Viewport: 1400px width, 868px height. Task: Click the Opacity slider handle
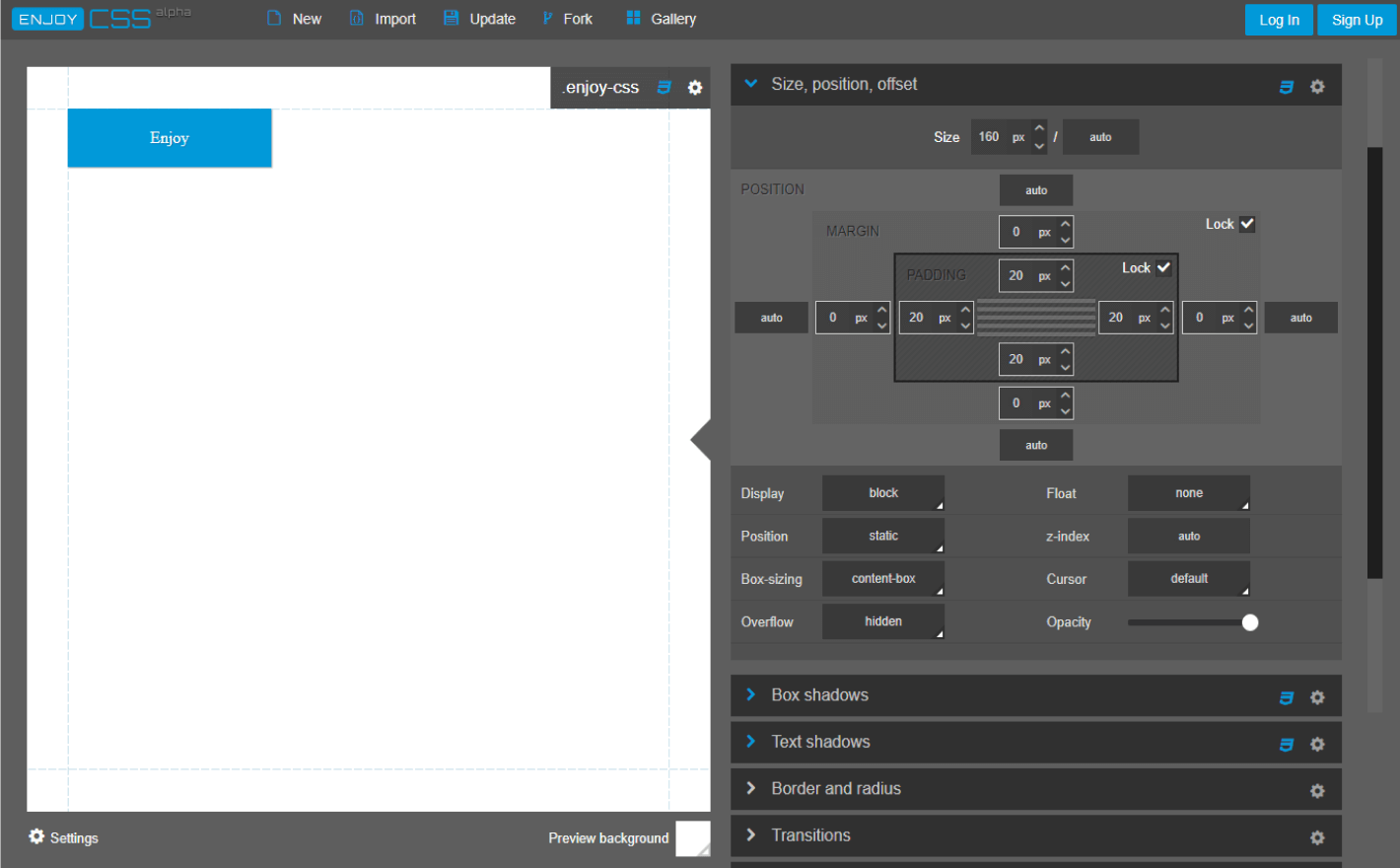(x=1250, y=622)
